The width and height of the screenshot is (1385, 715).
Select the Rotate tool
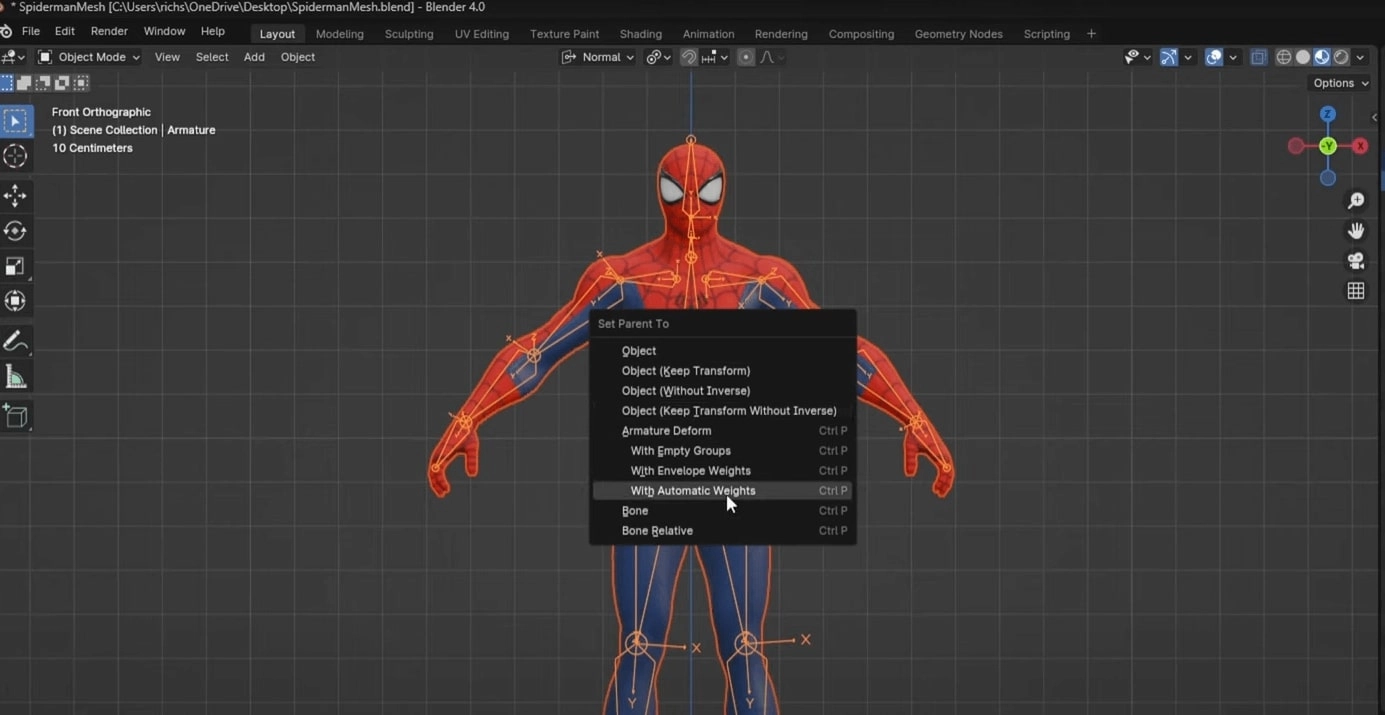click(x=16, y=231)
